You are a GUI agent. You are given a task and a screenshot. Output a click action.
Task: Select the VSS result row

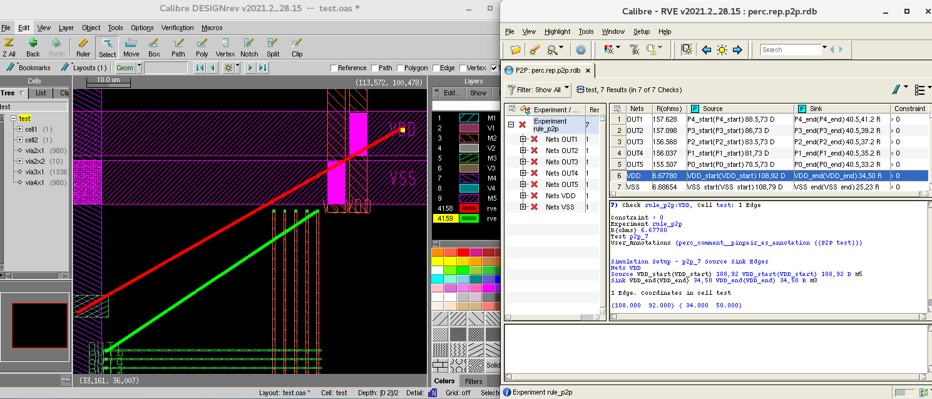point(770,187)
